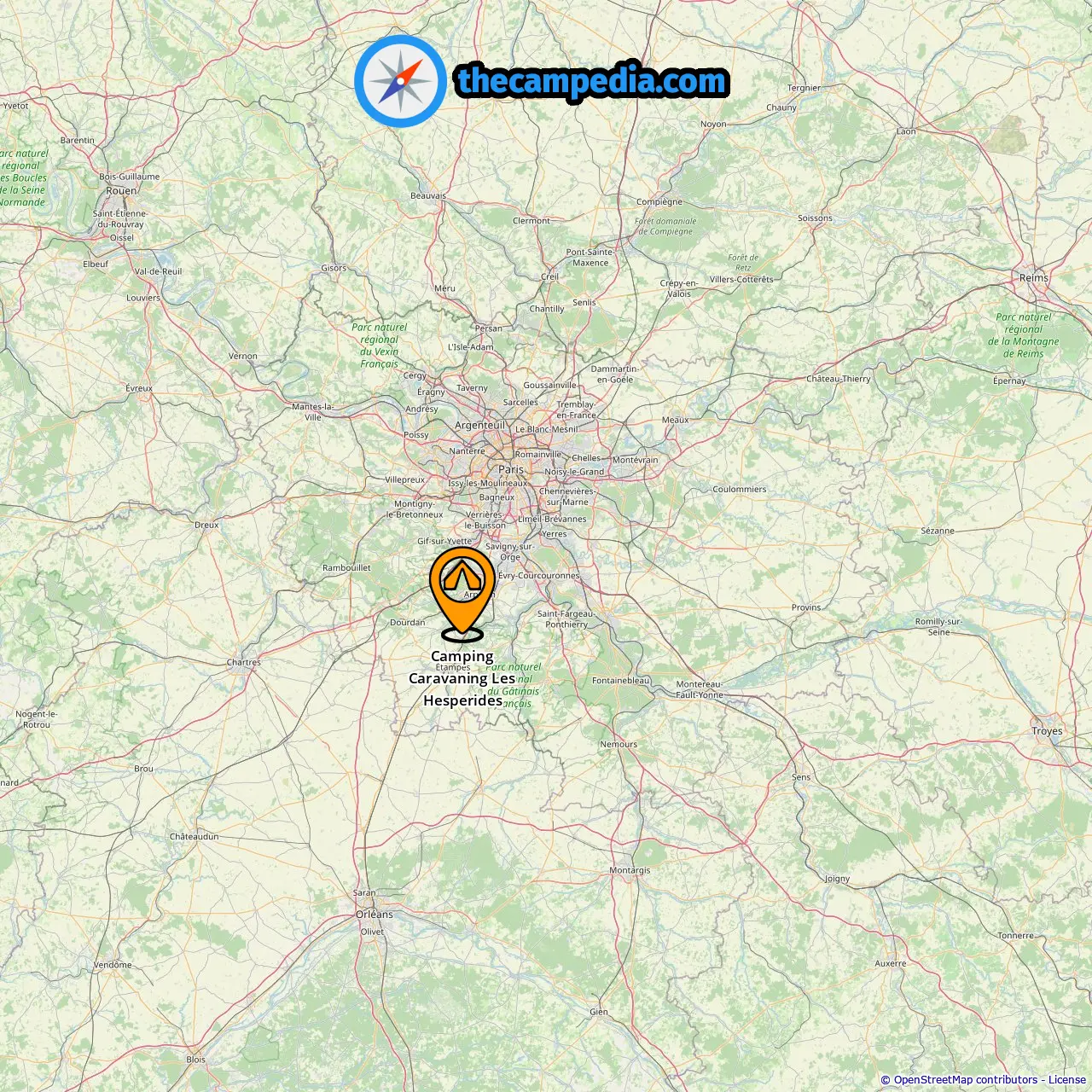
Task: Click the Paris city label
Action: point(511,469)
